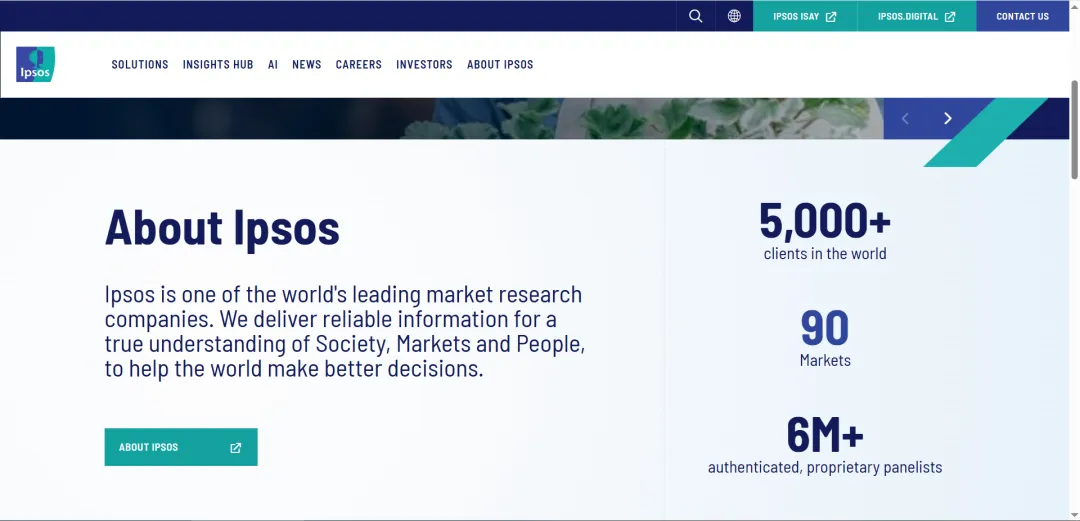
Task: Open ABOUT IPSOS in the navigation bar
Action: [x=500, y=64]
